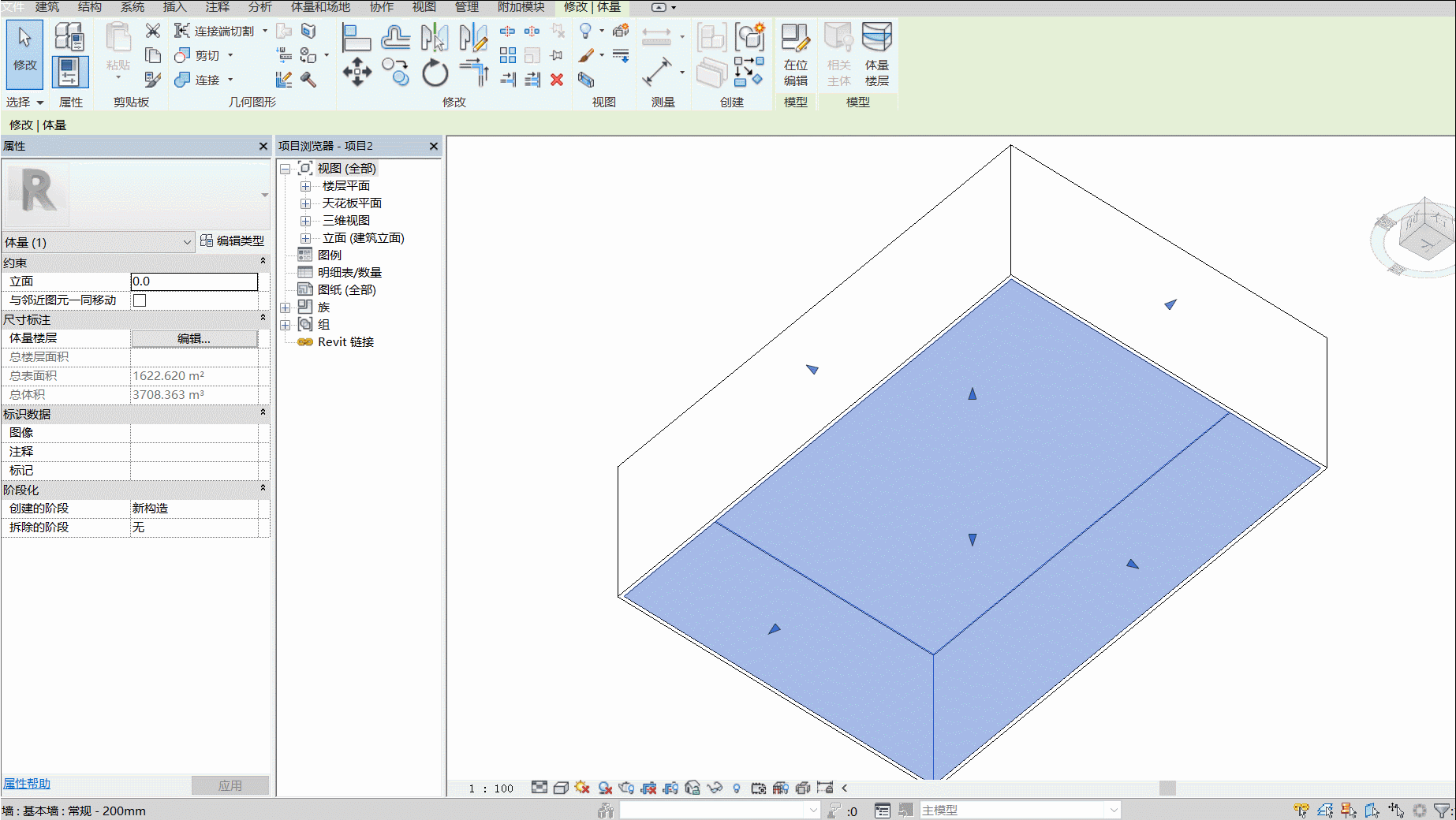Open the Massing & Site ribbon tab
Viewport: 1456px width, 820px height.
[x=320, y=7]
